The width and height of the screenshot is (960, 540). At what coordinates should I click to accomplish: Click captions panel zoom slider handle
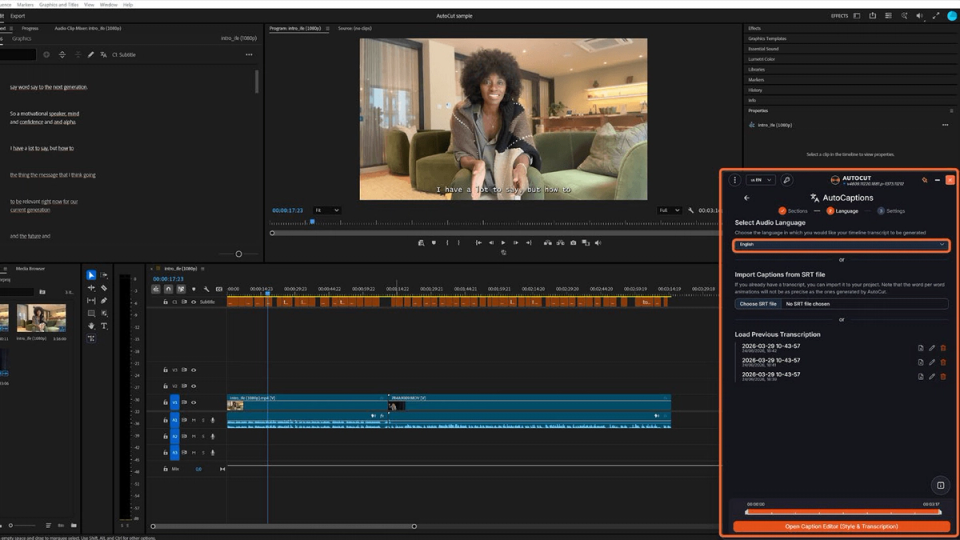[x=239, y=254]
